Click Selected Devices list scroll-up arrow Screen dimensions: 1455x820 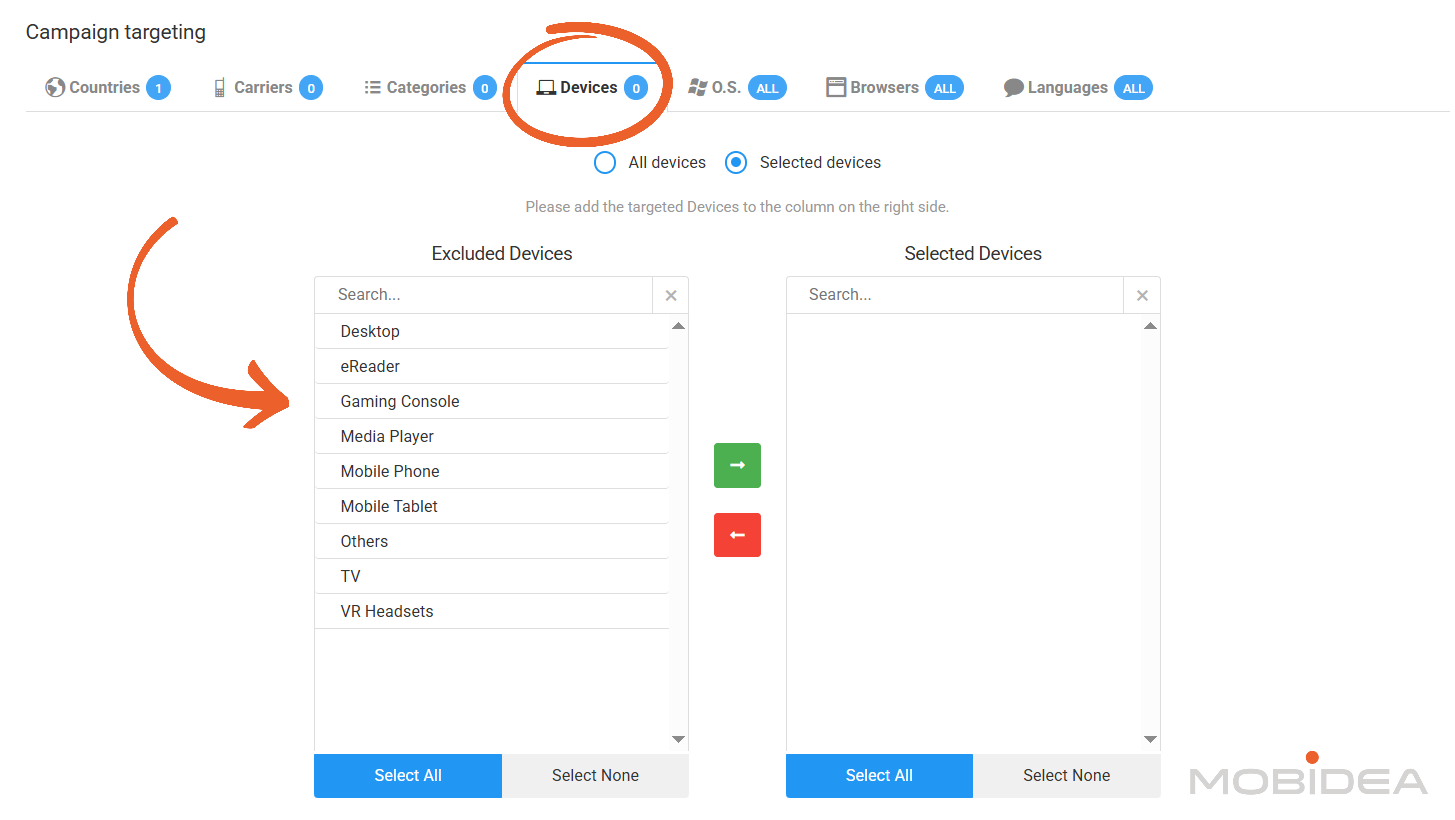(x=1150, y=326)
